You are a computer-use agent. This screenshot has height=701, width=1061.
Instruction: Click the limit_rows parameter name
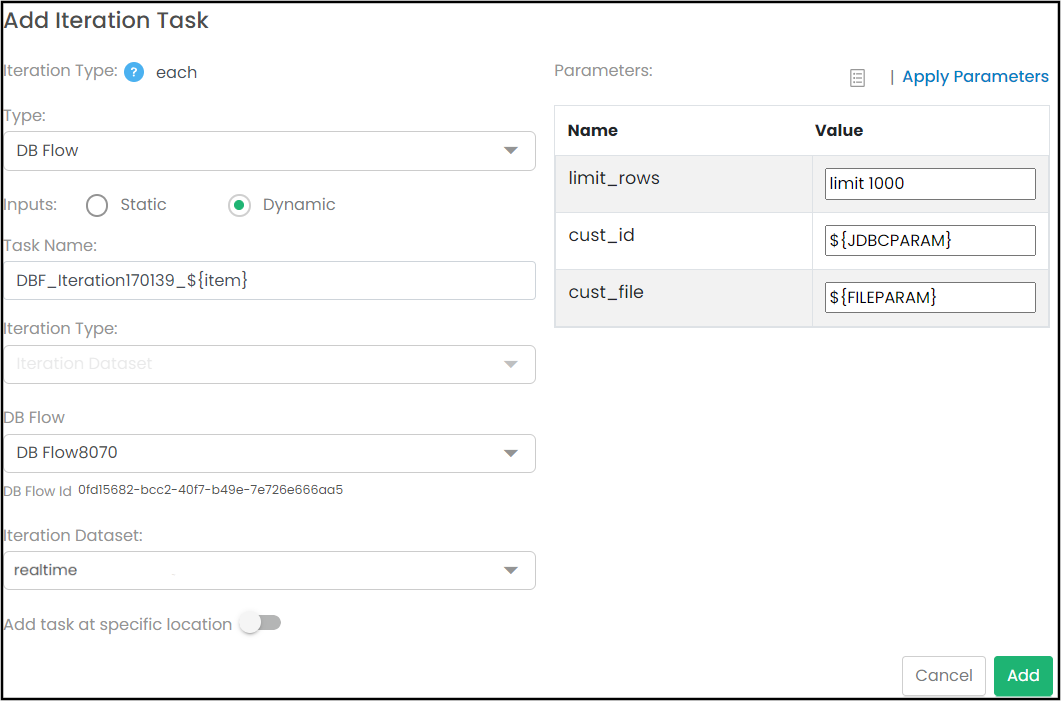614,179
